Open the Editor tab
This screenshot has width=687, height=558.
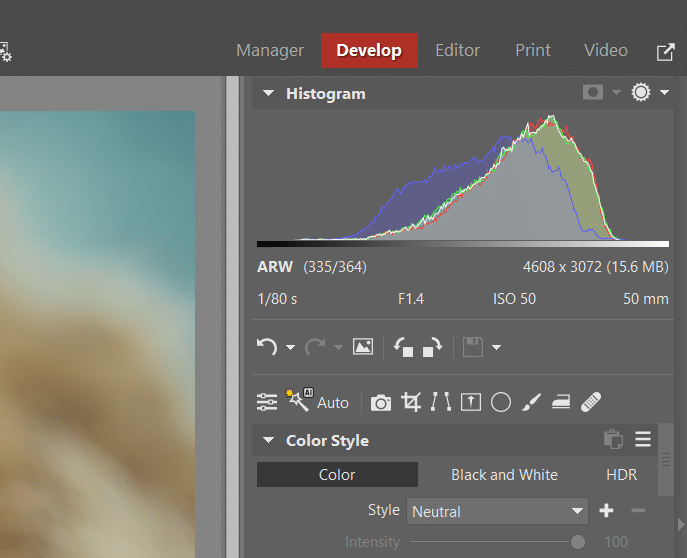(457, 50)
